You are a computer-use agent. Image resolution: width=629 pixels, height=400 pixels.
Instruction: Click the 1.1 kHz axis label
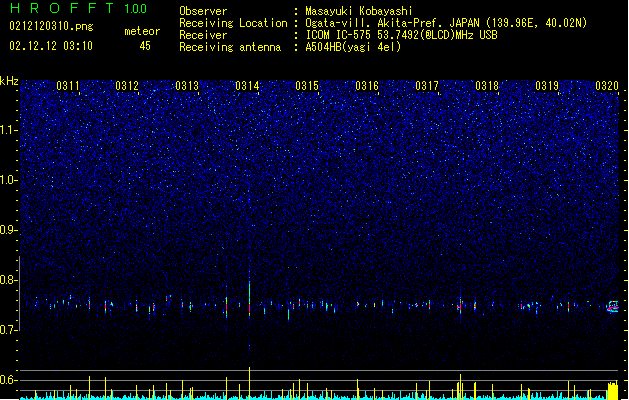pyautogui.click(x=8, y=130)
